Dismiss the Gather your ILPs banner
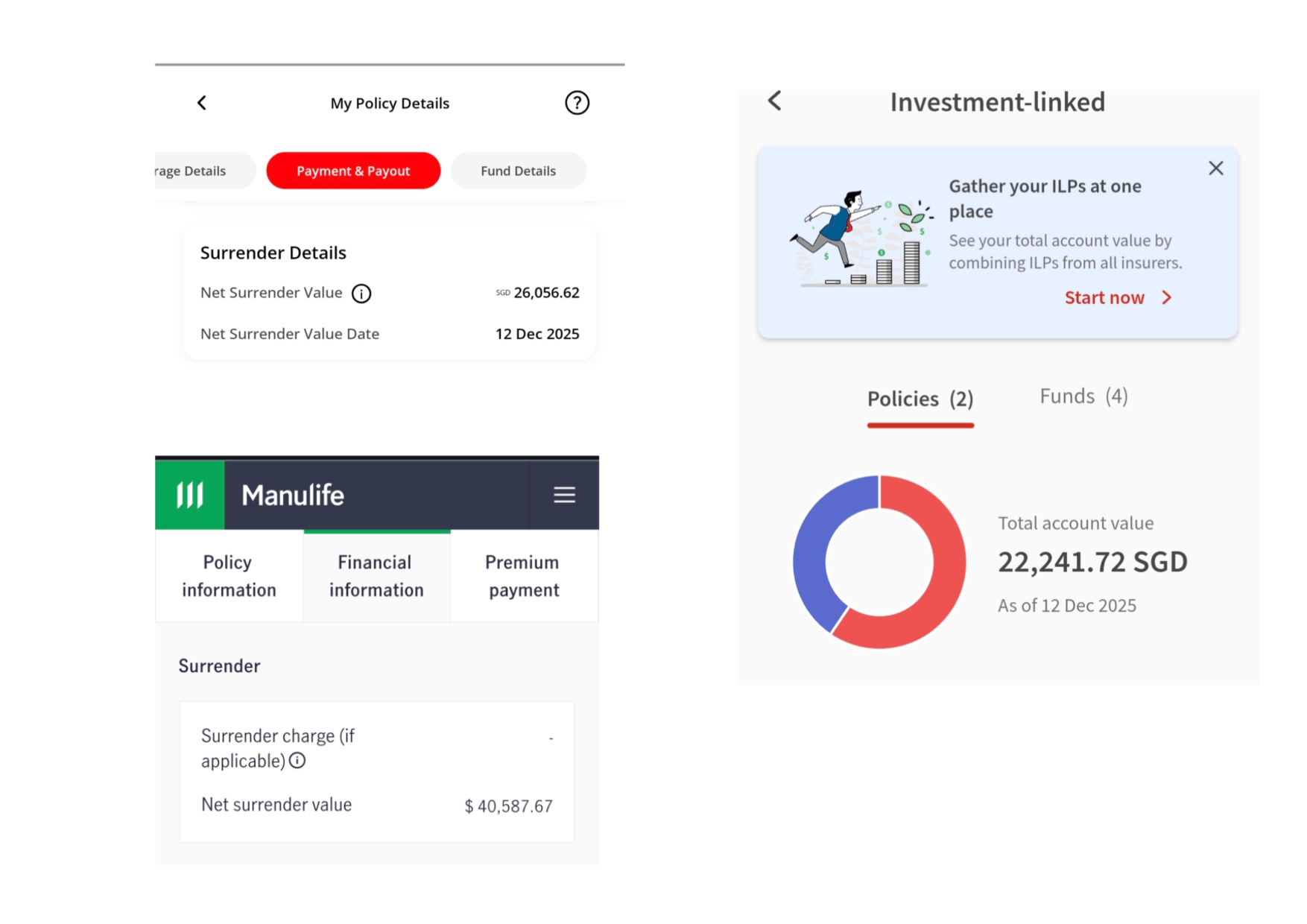This screenshot has height=924, width=1307. (1215, 168)
